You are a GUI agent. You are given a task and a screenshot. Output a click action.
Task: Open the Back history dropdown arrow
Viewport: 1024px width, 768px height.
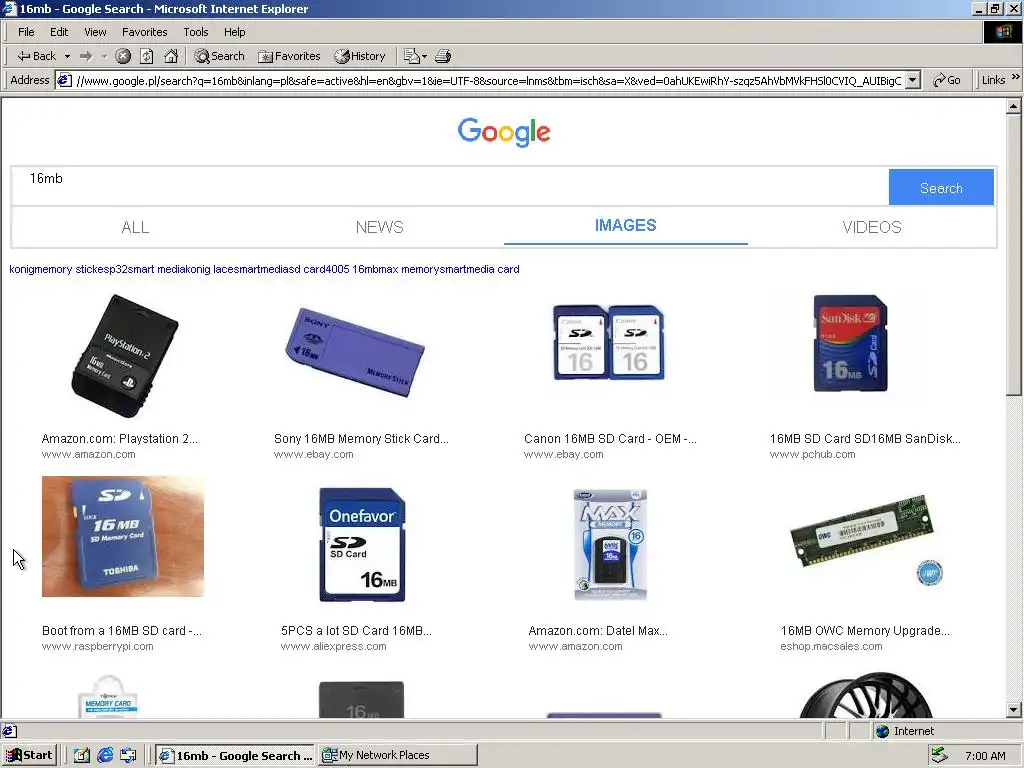coord(67,56)
